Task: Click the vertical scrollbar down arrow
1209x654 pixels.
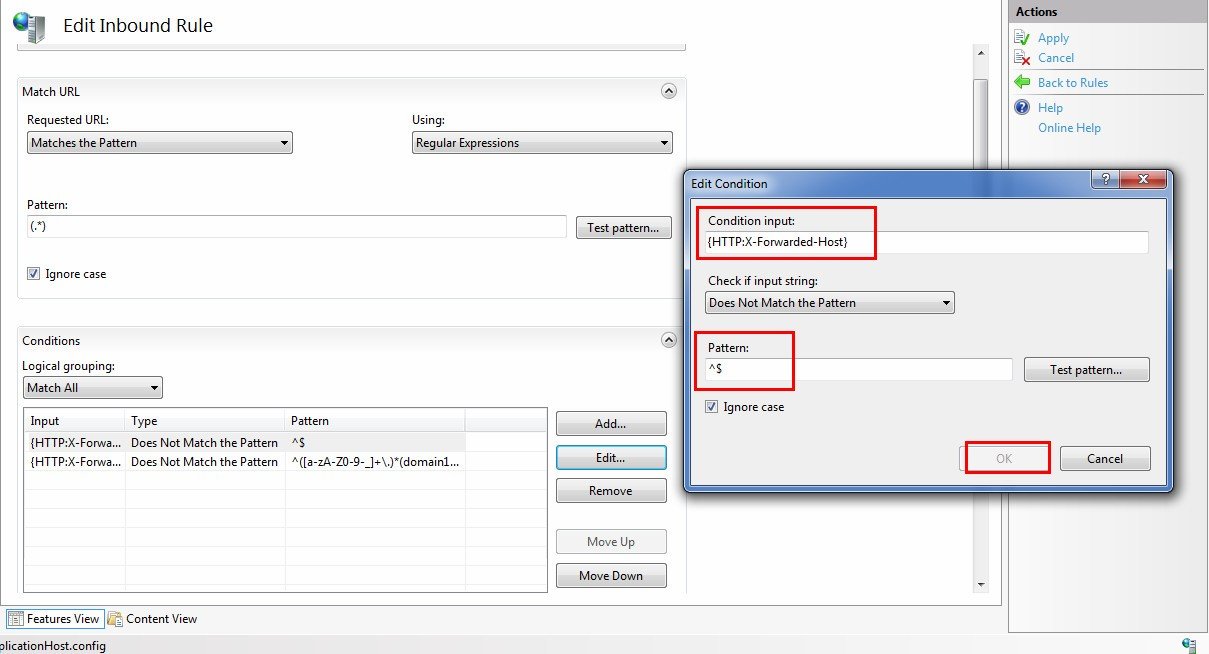Action: 981,585
